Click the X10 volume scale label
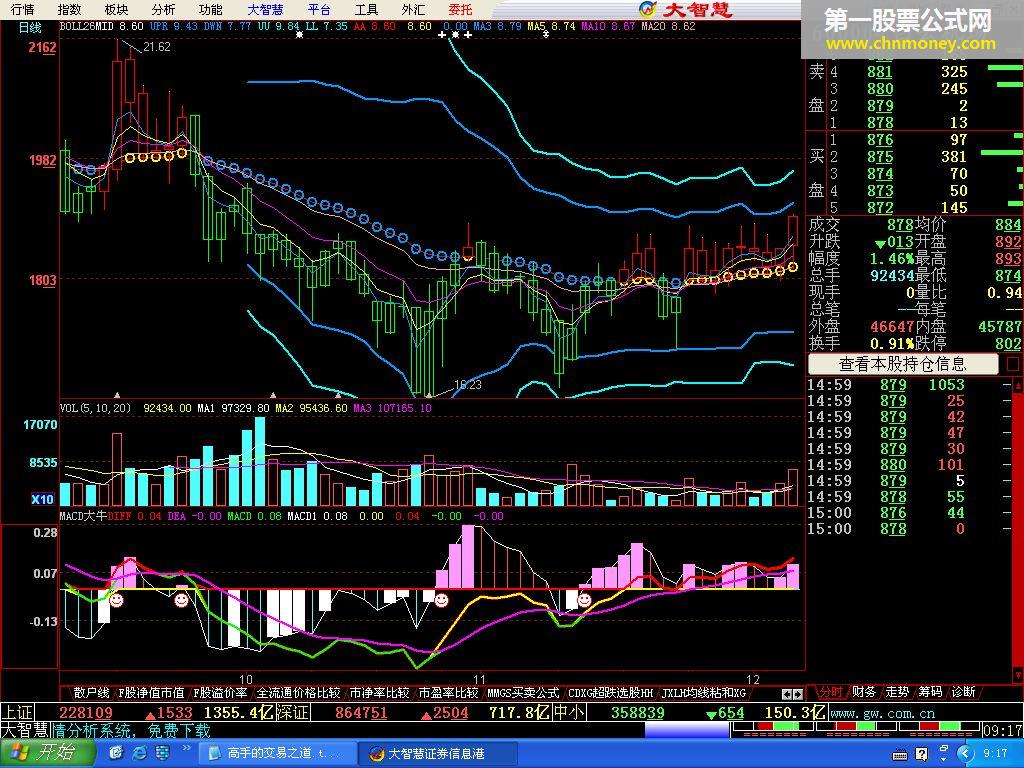 tap(42, 499)
